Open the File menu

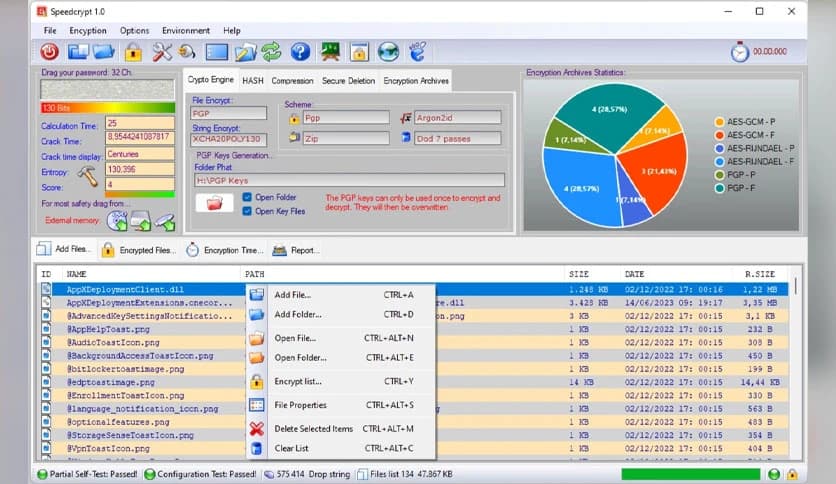50,30
